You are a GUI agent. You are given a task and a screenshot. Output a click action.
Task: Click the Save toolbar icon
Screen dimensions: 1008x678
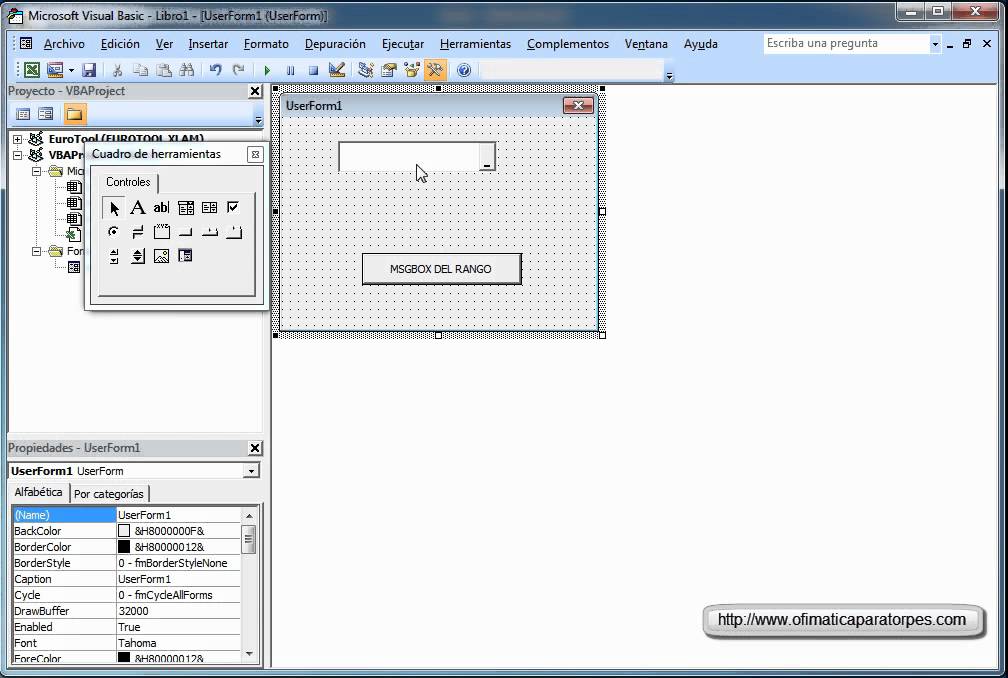click(89, 70)
